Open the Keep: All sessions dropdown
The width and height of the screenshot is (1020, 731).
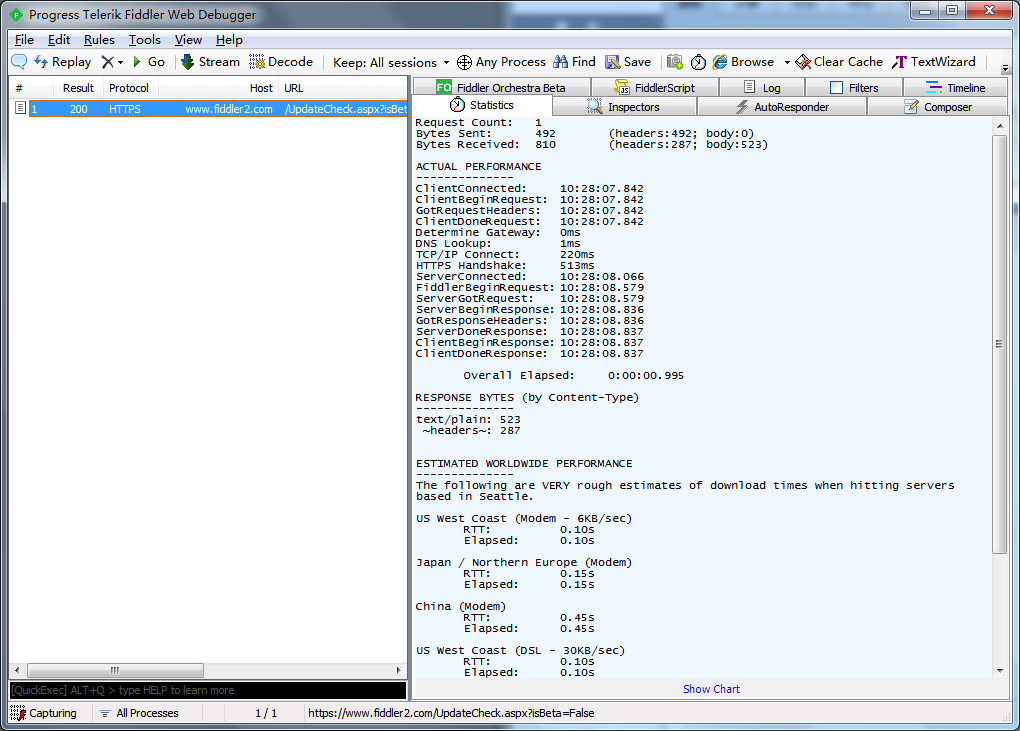[x=391, y=62]
